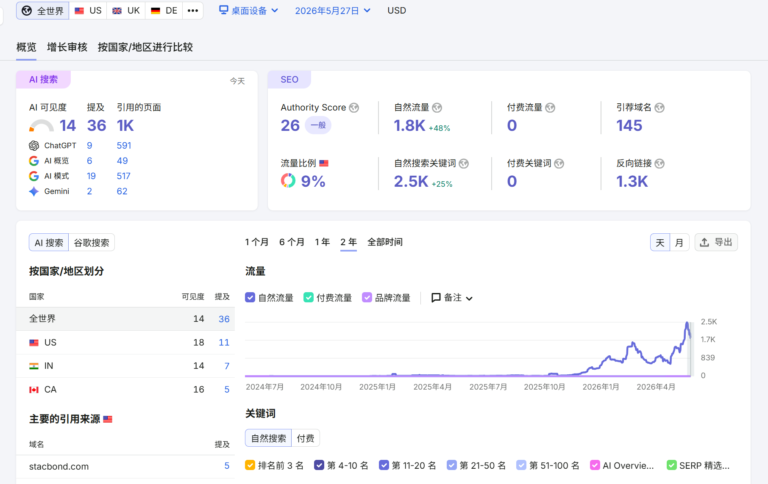Toggle the 第 11-20 名 checkbox
The image size is (768, 484).
[384, 465]
